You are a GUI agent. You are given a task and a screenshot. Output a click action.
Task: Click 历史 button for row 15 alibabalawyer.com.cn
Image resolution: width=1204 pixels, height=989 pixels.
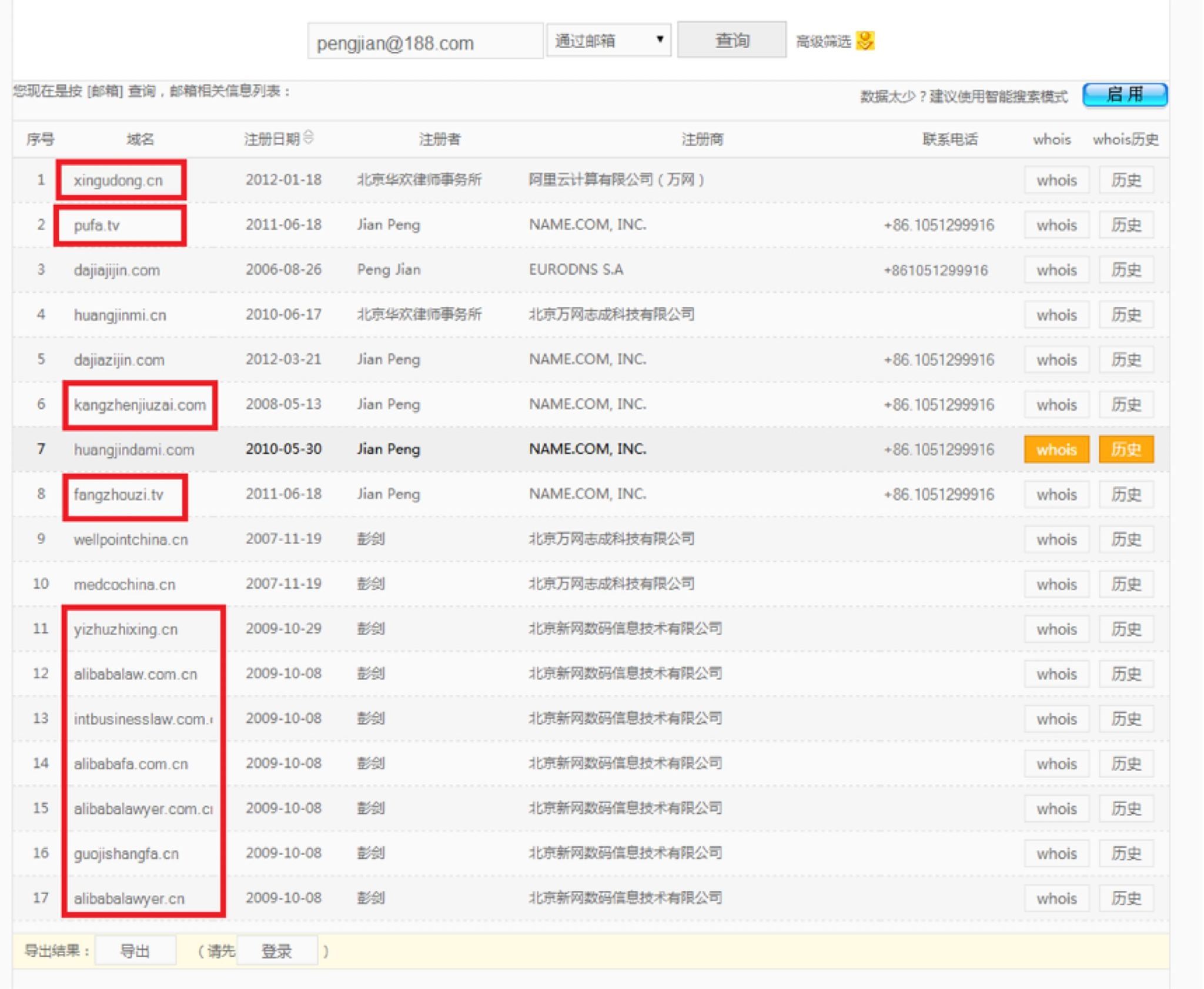coord(1126,809)
